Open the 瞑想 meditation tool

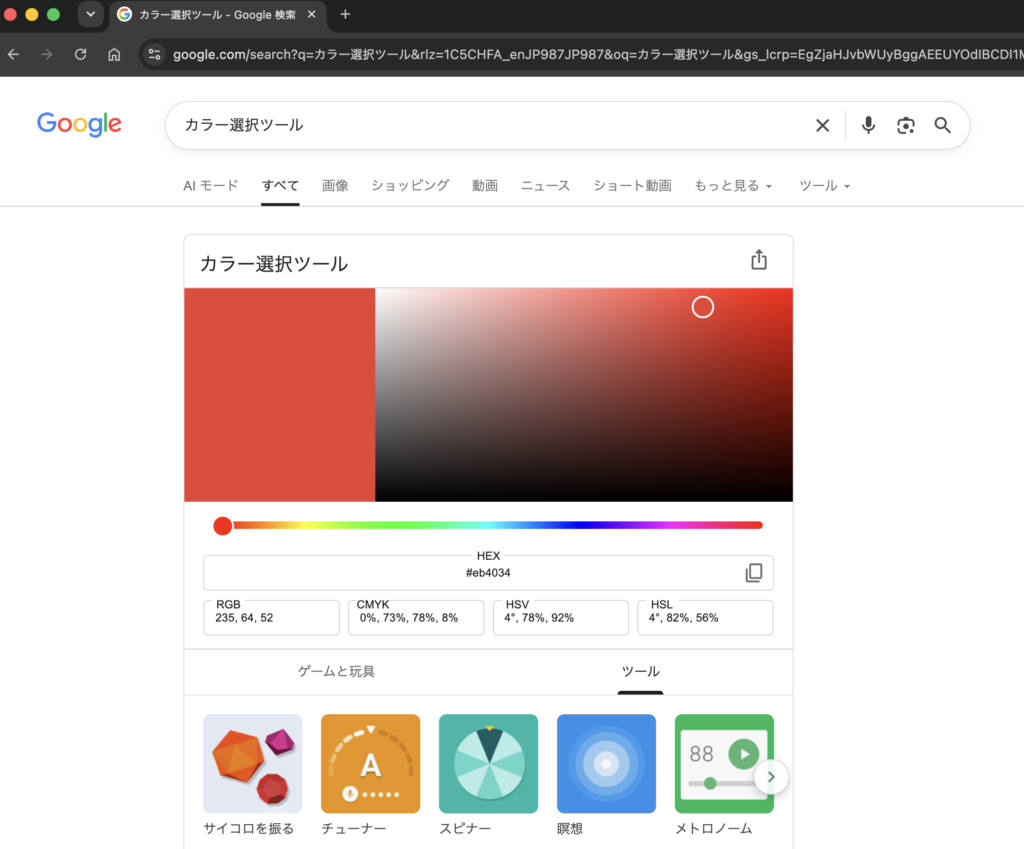pyautogui.click(x=606, y=763)
